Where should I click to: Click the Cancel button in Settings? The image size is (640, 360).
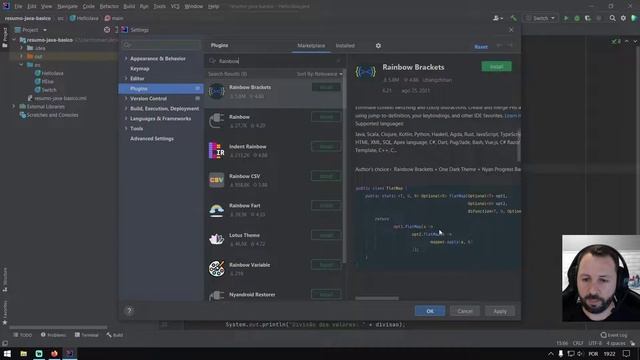pos(465,311)
